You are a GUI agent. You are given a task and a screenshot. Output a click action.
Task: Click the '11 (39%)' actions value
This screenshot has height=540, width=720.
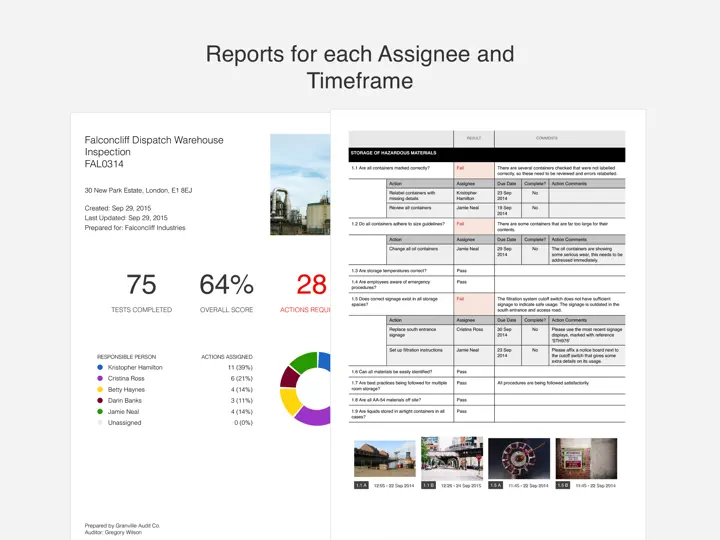coord(240,367)
